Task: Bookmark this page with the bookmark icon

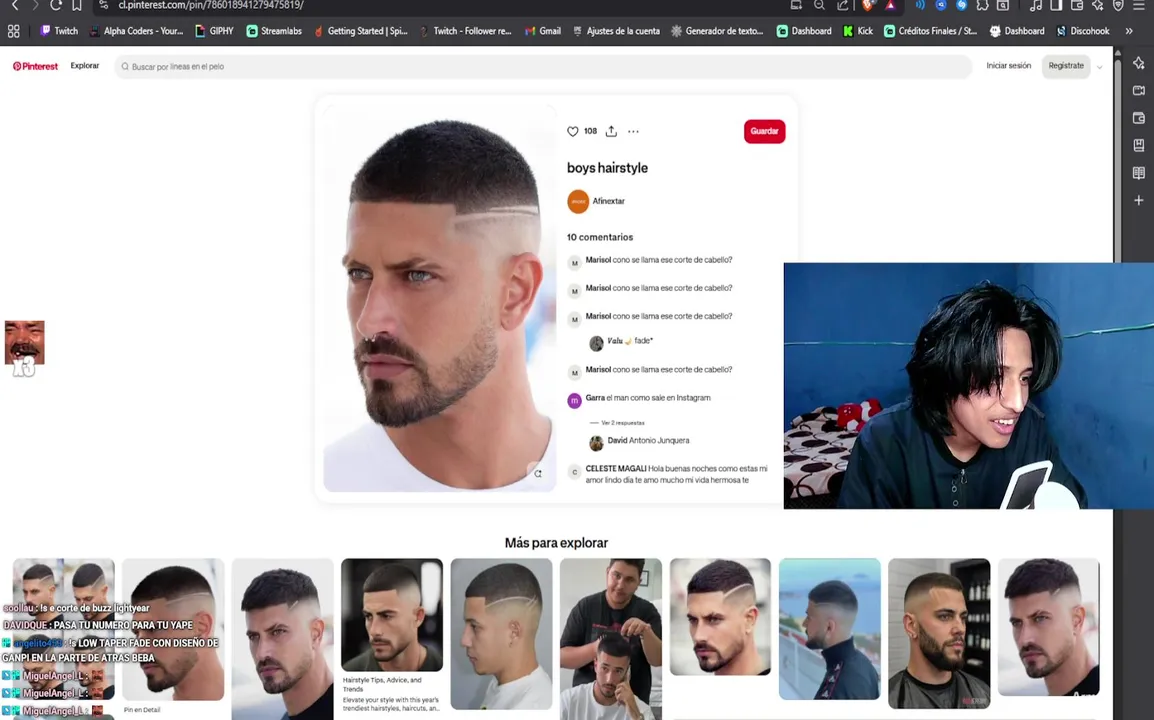Action: coord(77,5)
